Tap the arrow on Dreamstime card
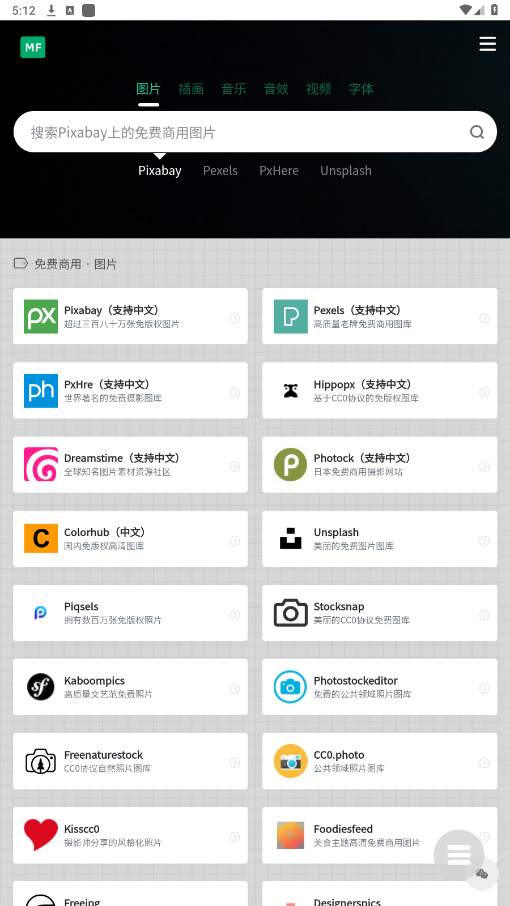This screenshot has width=510, height=906. click(x=234, y=466)
